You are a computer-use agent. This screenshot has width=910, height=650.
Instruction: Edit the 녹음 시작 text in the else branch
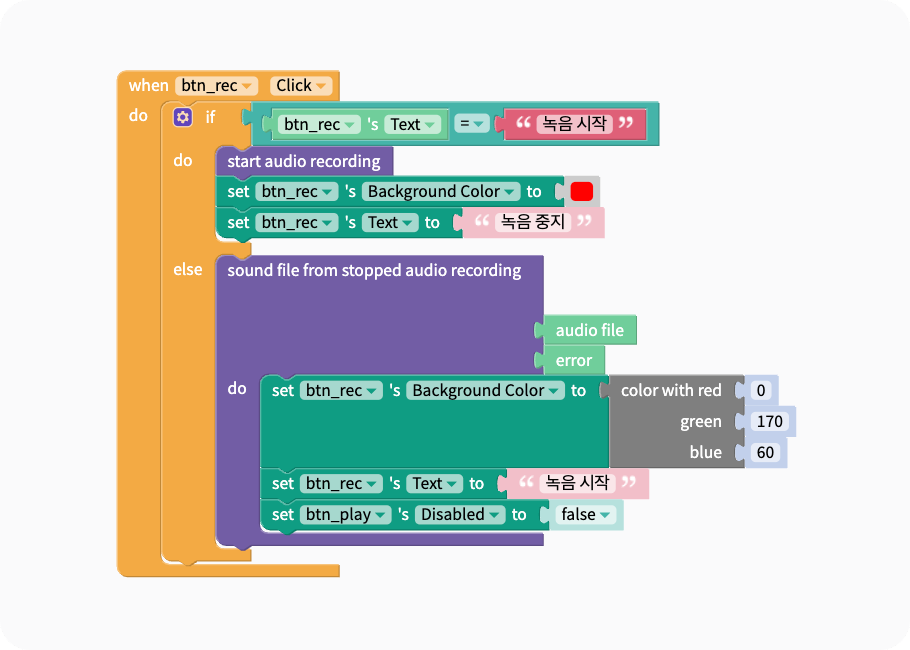coord(577,483)
